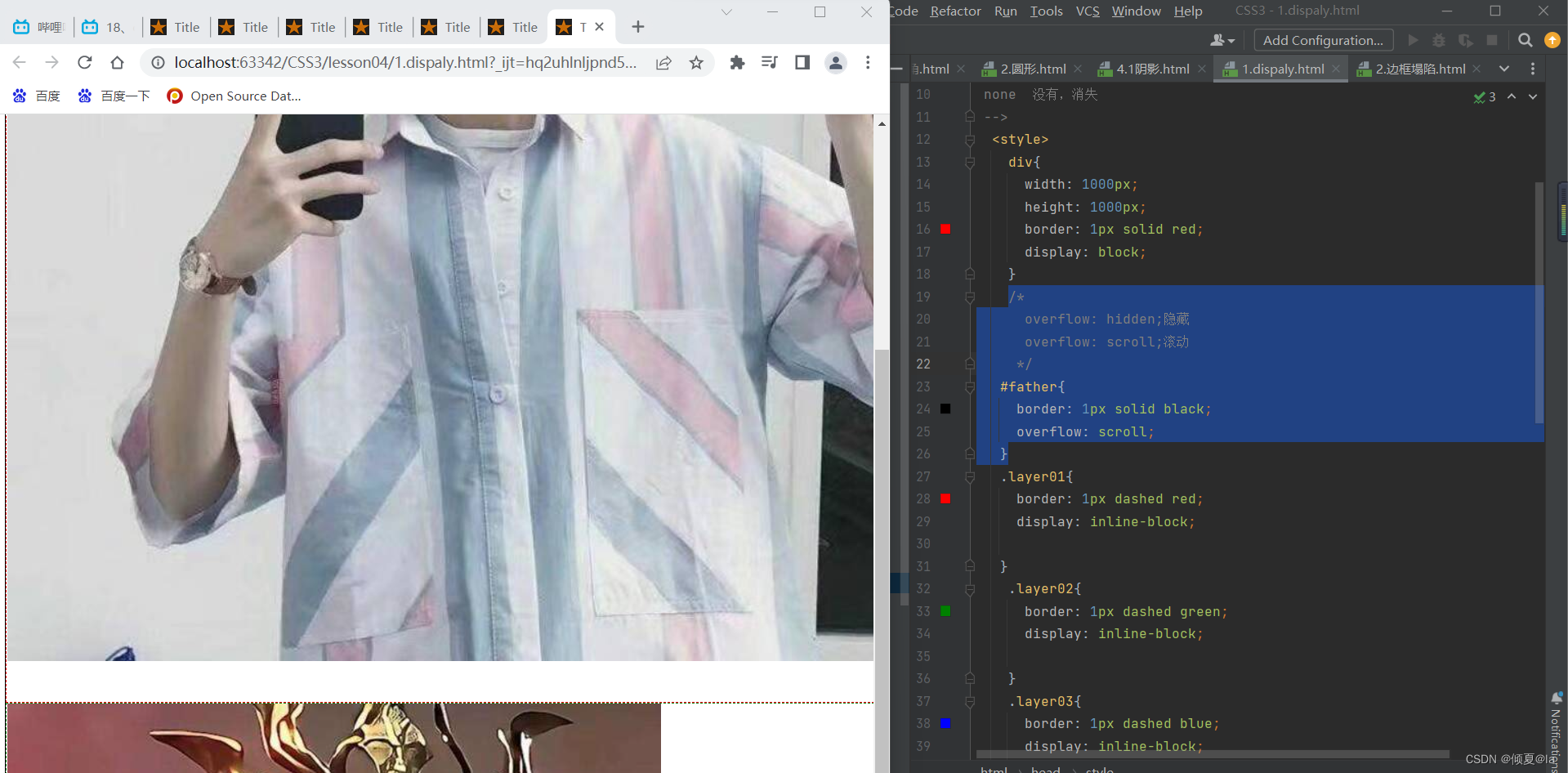
Task: Click red color swatch at line 16
Action: coord(945,230)
